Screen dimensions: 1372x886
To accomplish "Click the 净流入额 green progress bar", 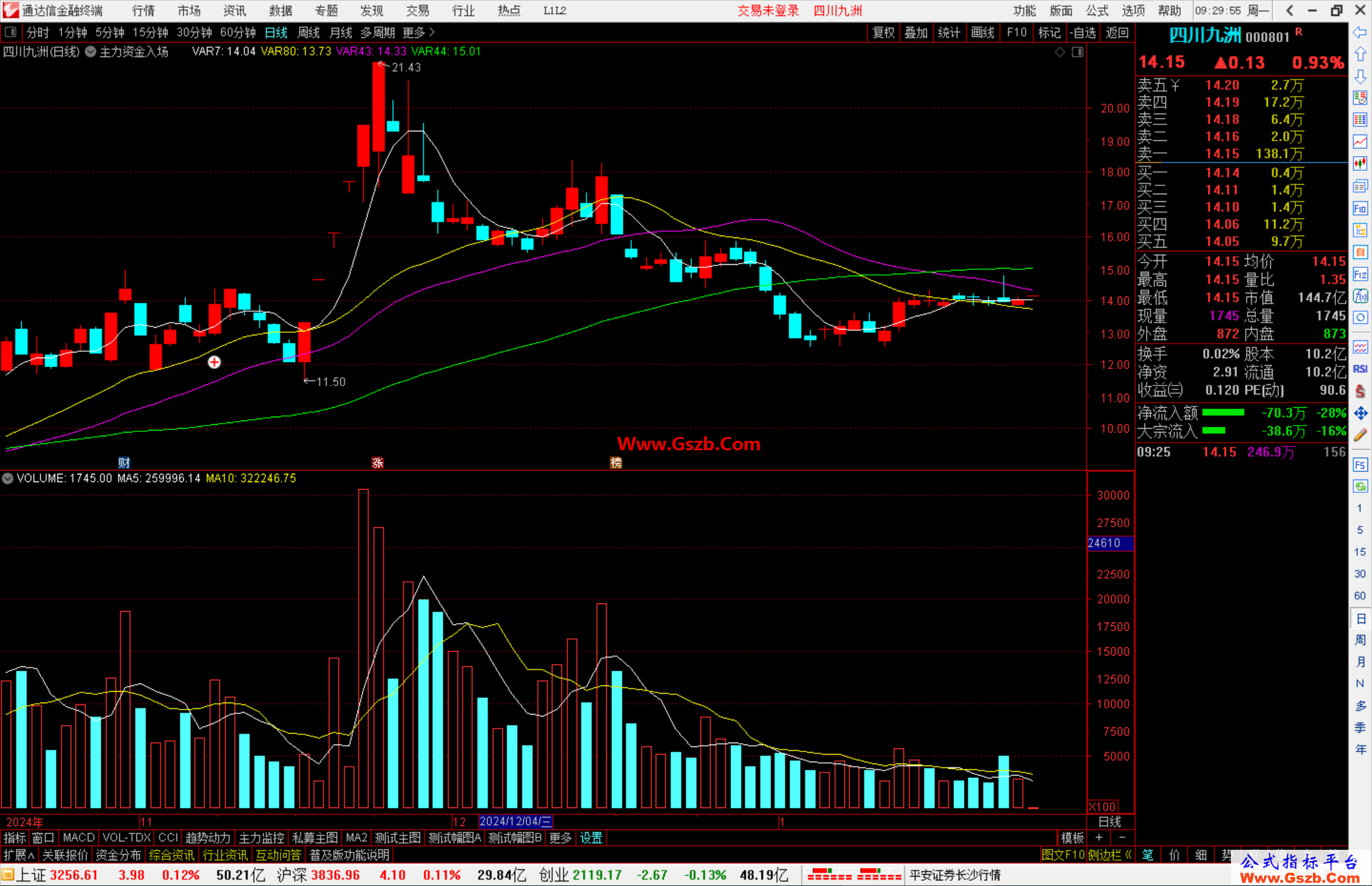I will coord(1223,413).
